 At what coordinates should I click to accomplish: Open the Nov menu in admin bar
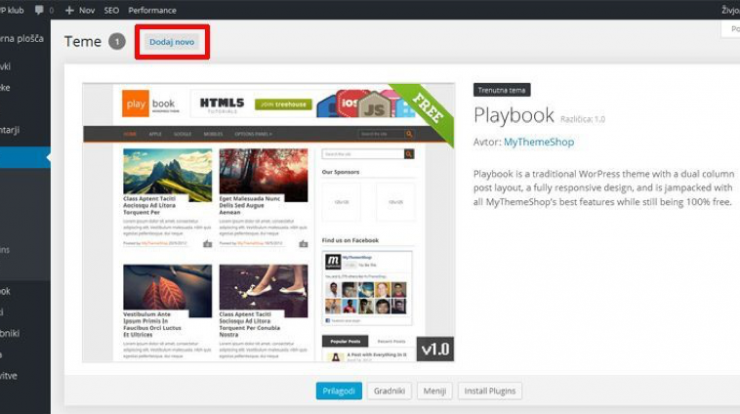point(87,10)
